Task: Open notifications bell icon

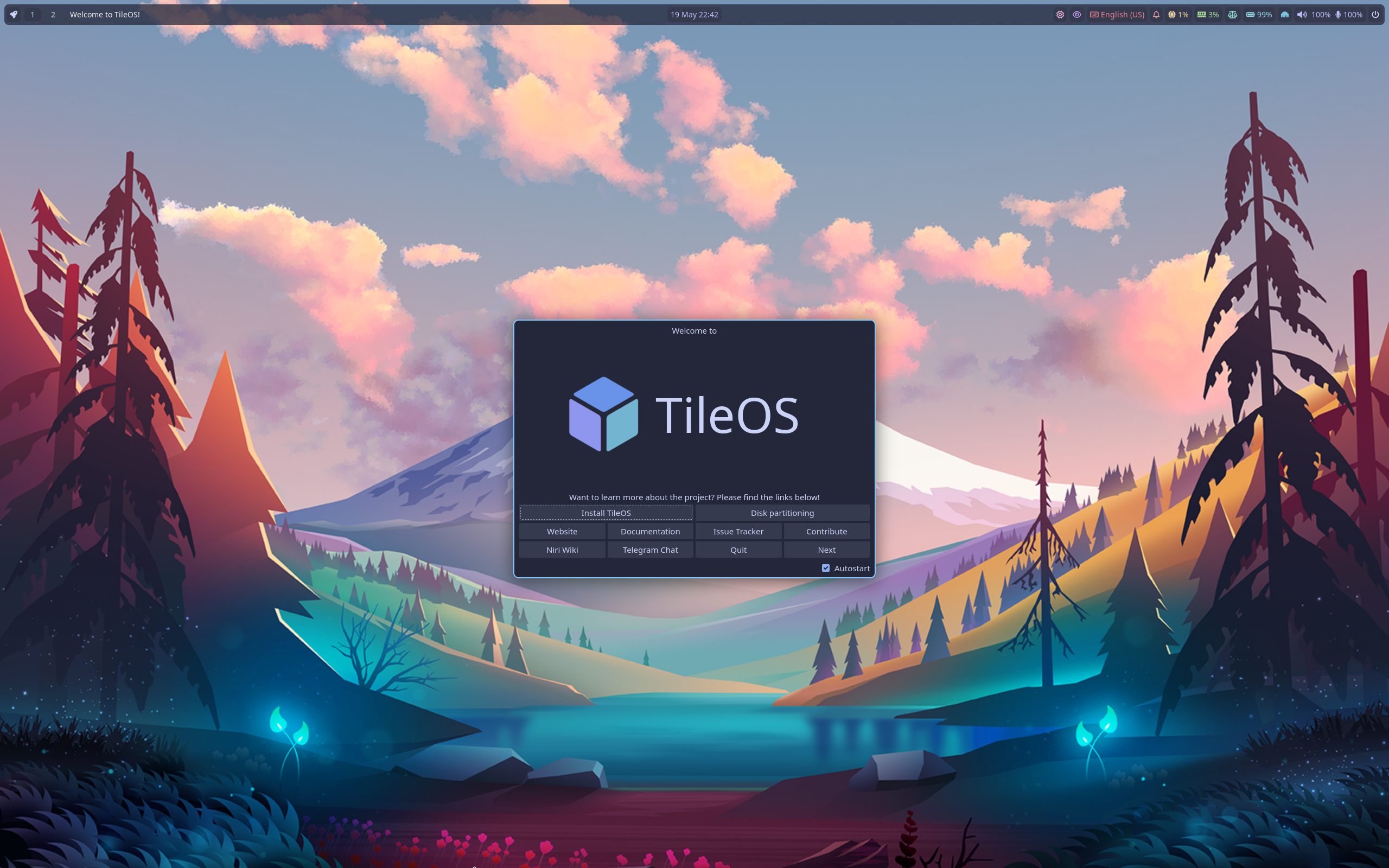Action: (x=1156, y=14)
